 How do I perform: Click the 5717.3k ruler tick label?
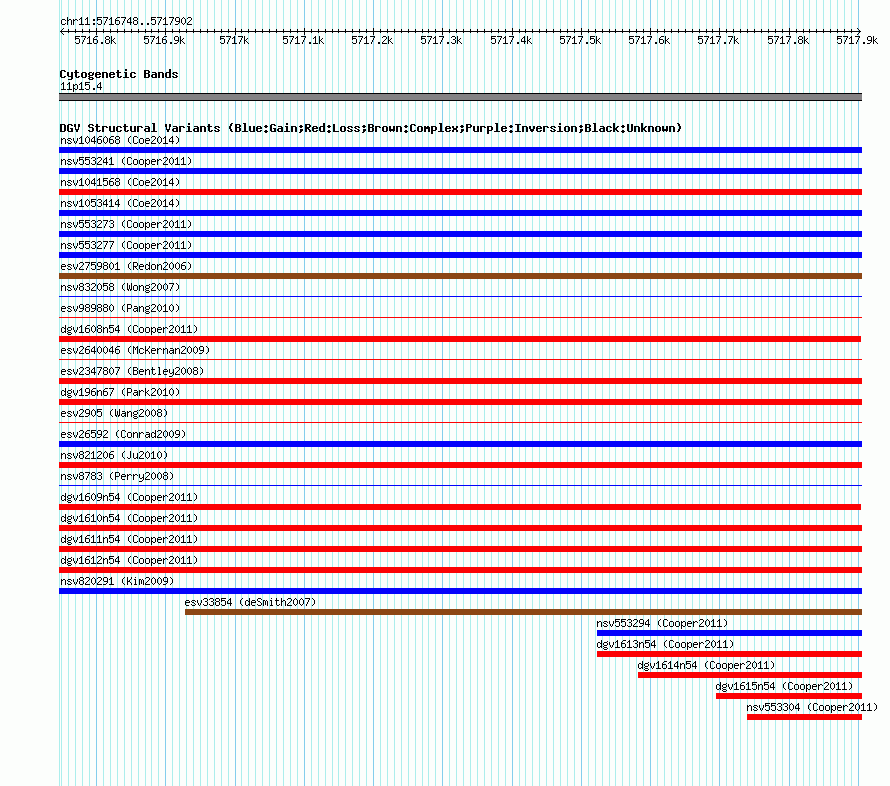coord(441,40)
